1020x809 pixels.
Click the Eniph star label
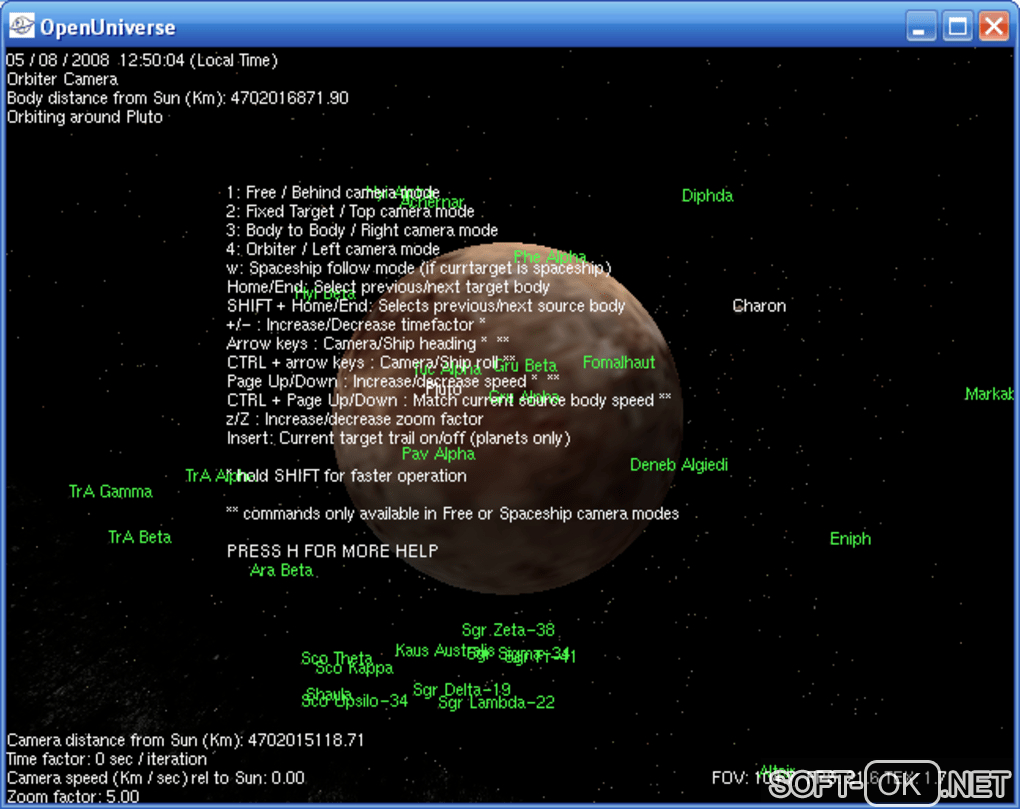(850, 538)
